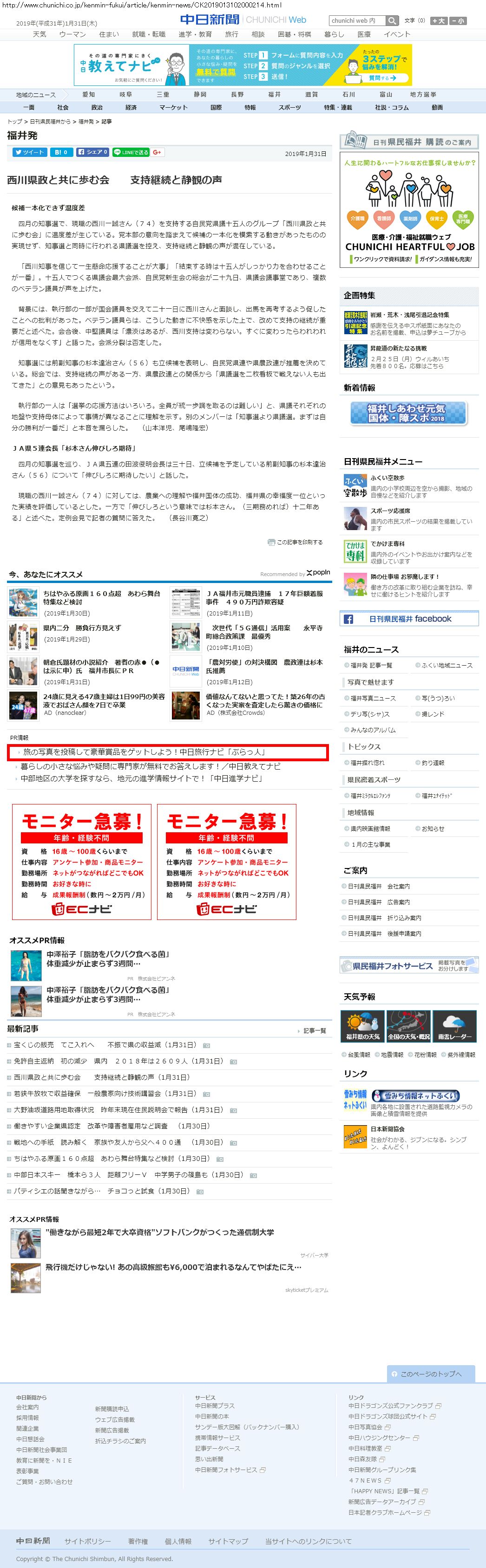Screen dimensions: 486x1568
Task: Open the 天気 top menu item
Action: (39, 34)
